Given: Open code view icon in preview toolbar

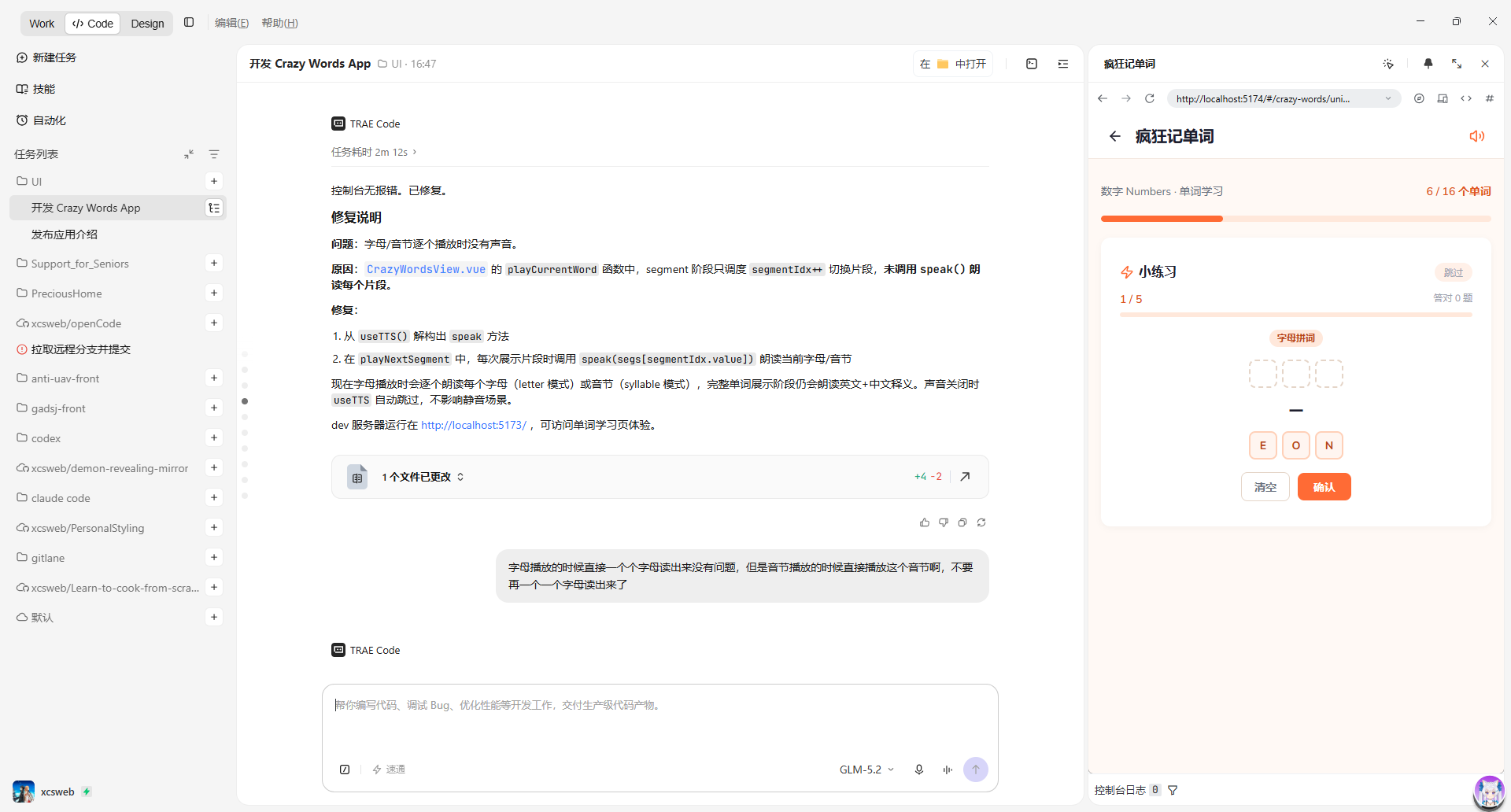Looking at the screenshot, I should (1466, 98).
